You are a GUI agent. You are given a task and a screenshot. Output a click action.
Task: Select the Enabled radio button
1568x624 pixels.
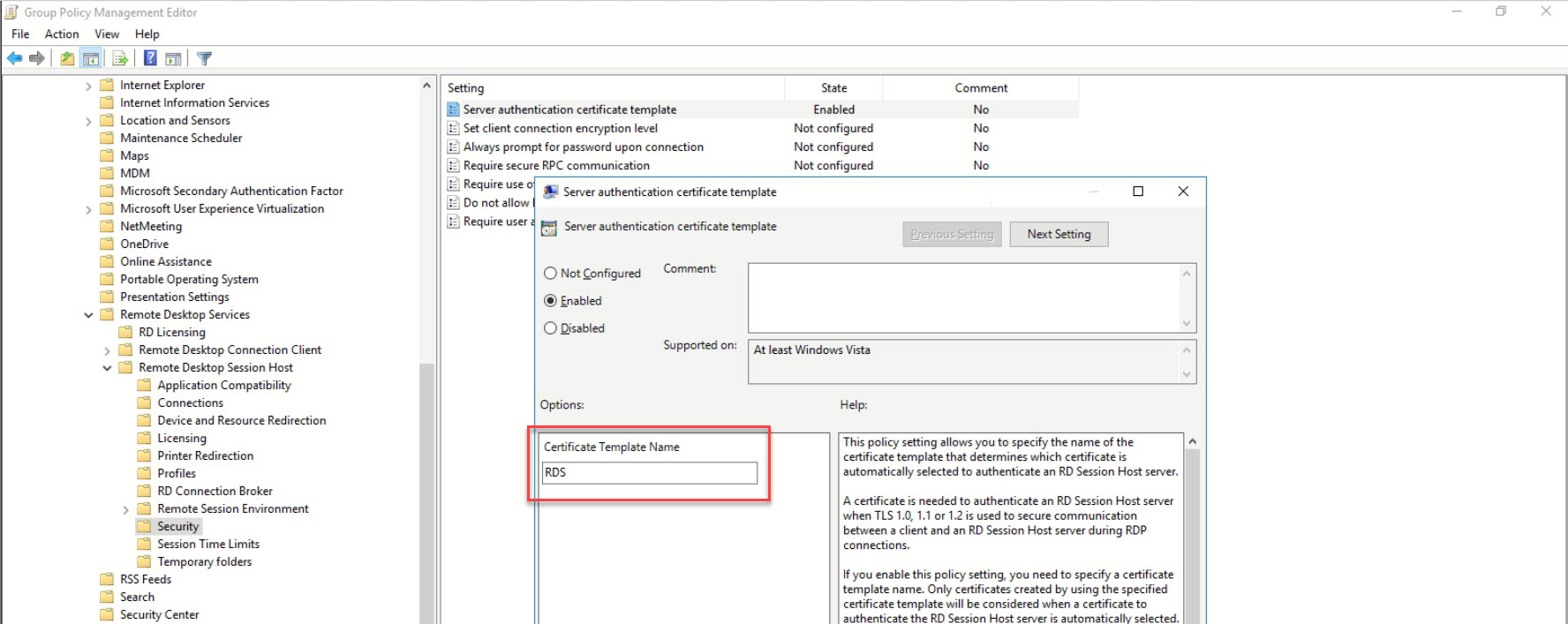(x=550, y=301)
